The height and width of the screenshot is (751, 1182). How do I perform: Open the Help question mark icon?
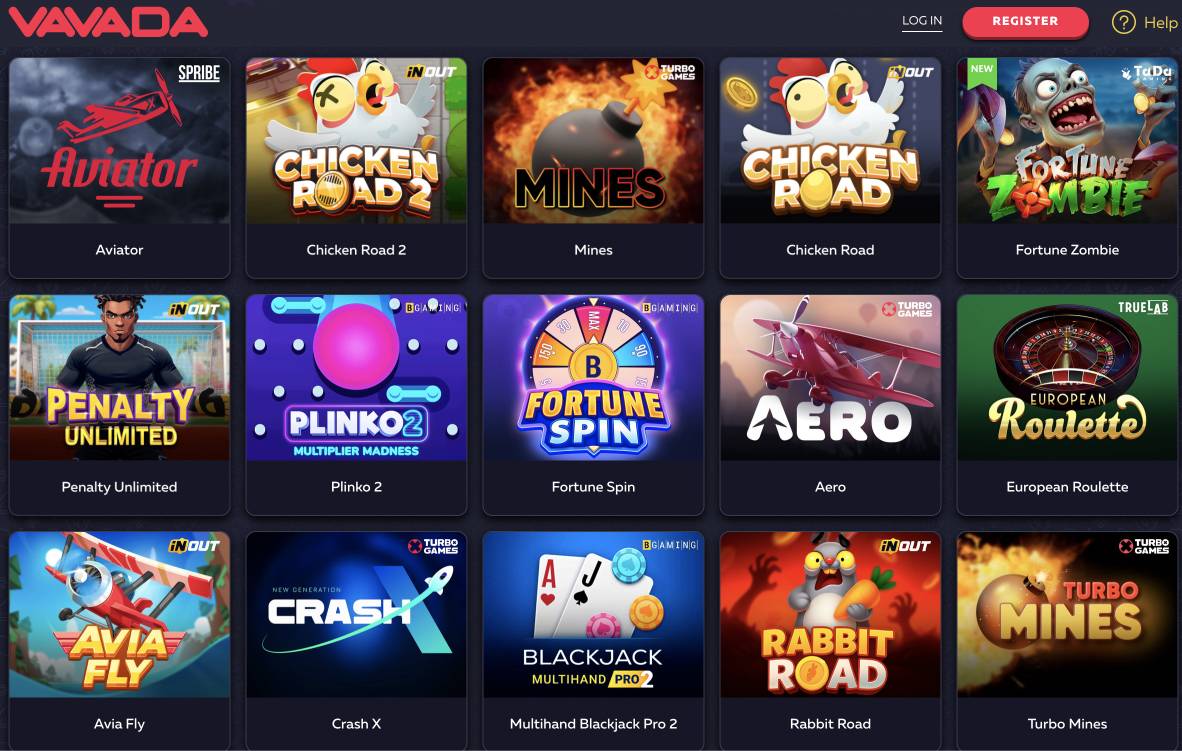tap(1123, 23)
